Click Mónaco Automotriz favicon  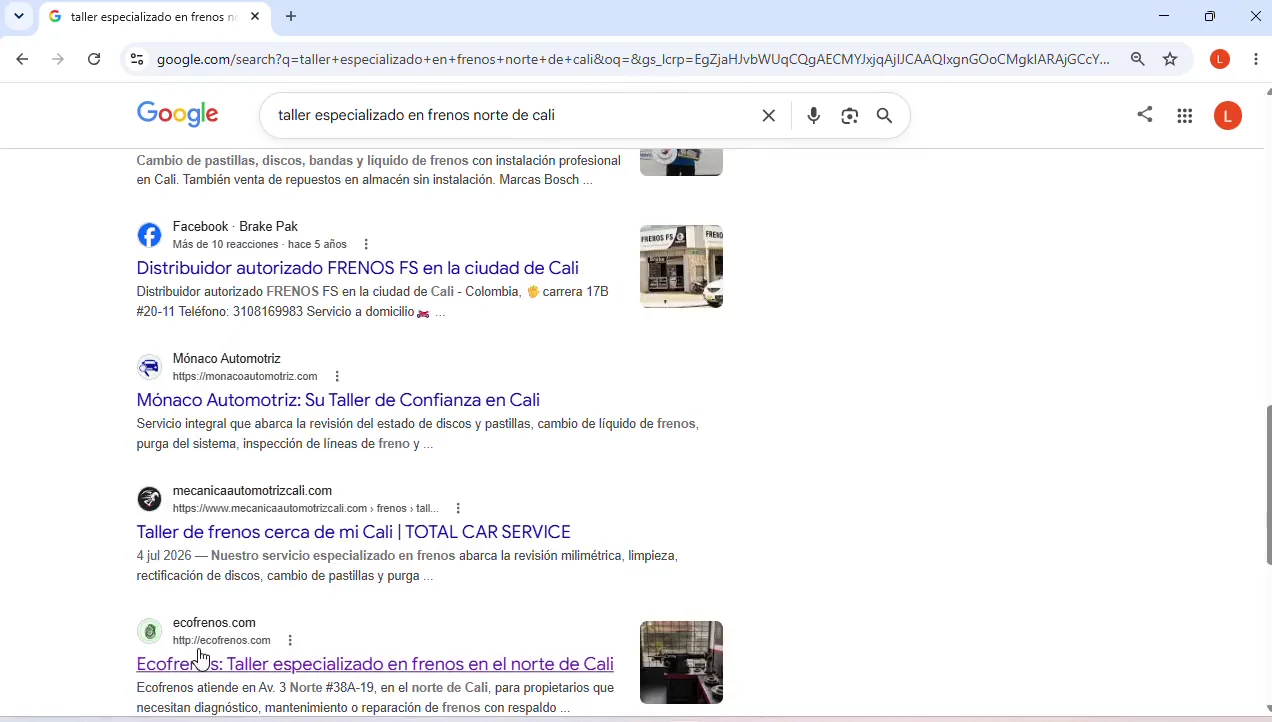coord(149,367)
